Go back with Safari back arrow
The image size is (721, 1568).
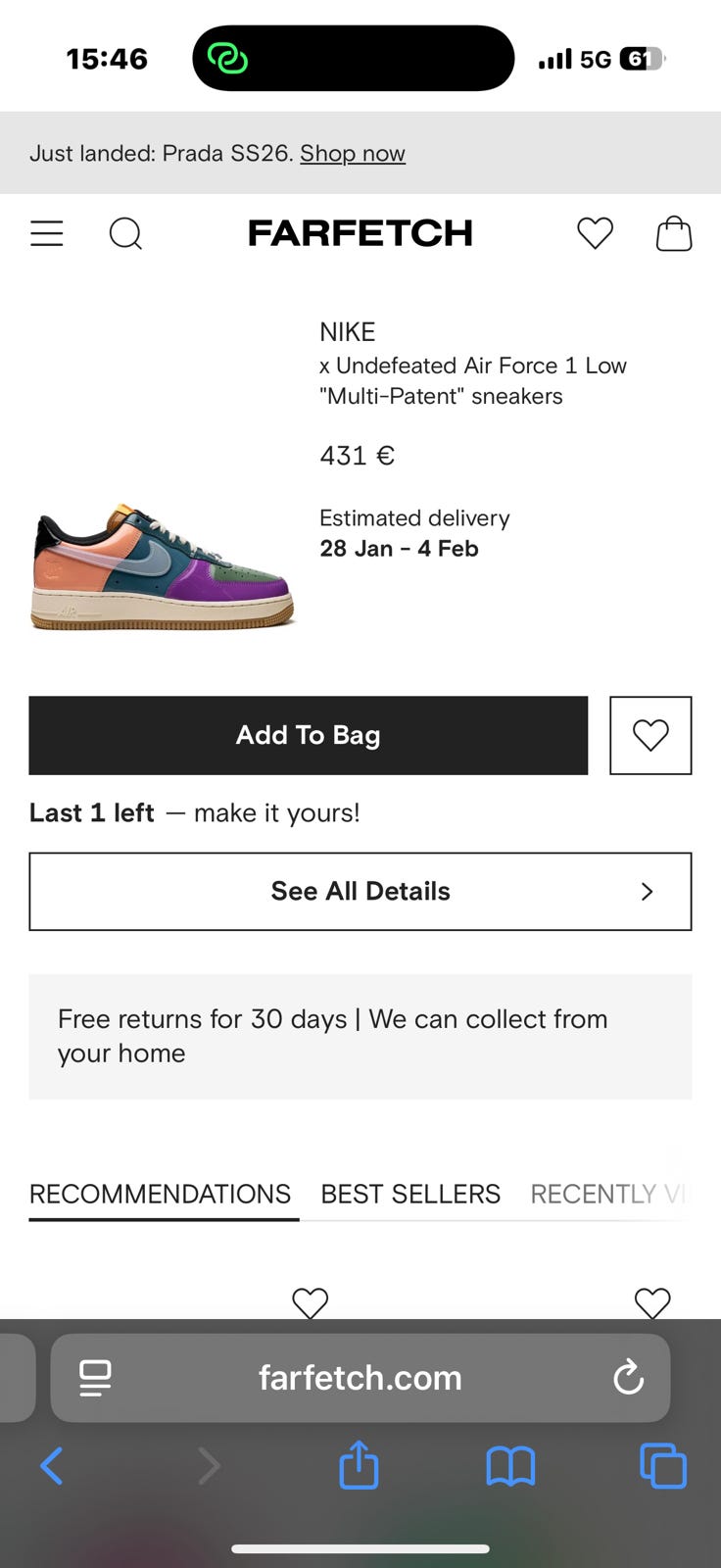click(52, 1466)
